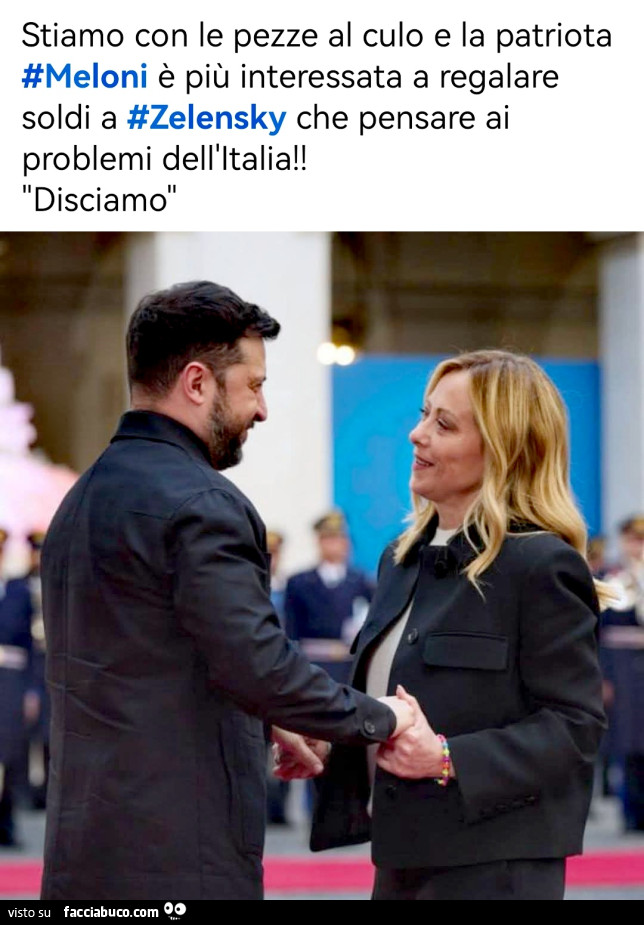The width and height of the screenshot is (644, 925).
Task: Click the line "problemi dell'Italia!!"
Action: (x=165, y=160)
